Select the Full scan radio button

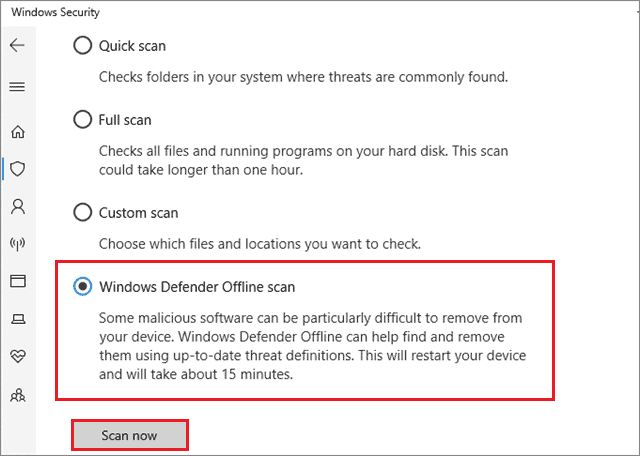82,120
